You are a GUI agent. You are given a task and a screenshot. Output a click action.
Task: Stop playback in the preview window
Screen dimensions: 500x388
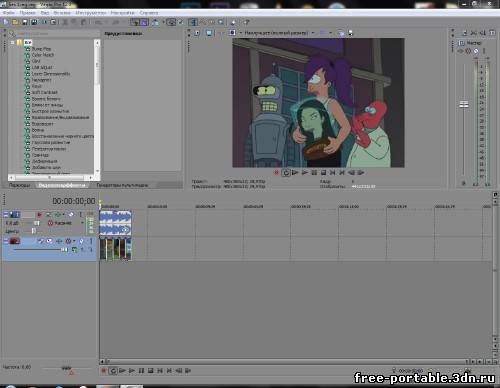323,172
